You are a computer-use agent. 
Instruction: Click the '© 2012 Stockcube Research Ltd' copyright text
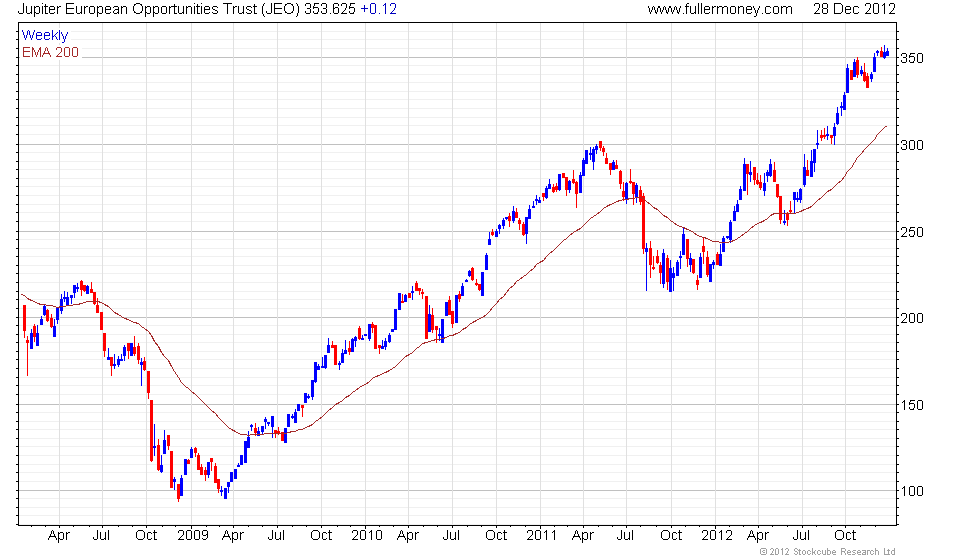pyautogui.click(x=828, y=552)
